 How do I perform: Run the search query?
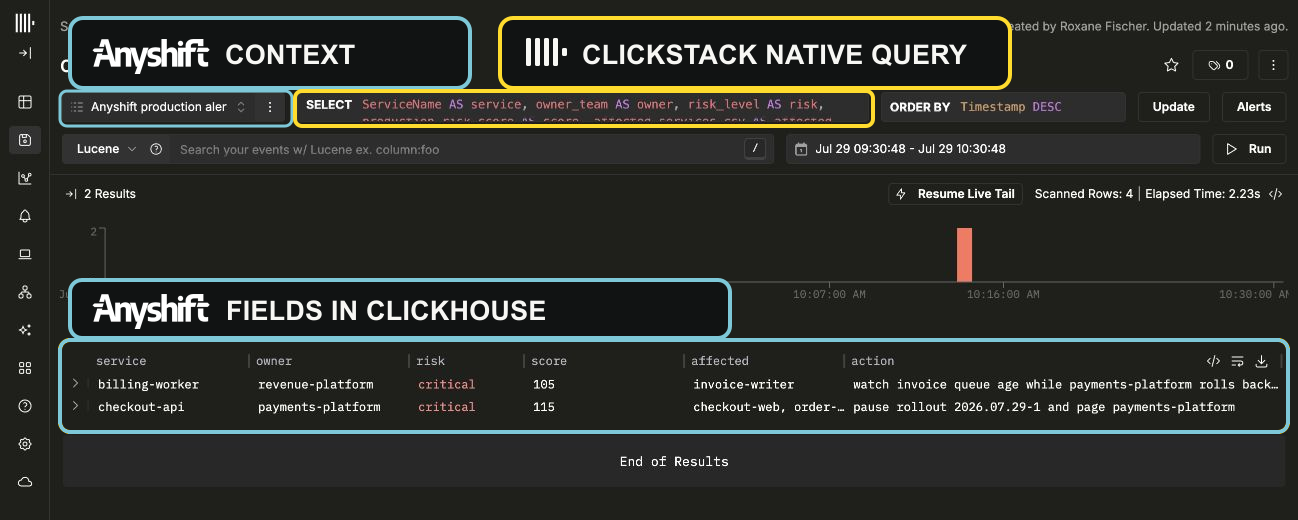click(1249, 149)
